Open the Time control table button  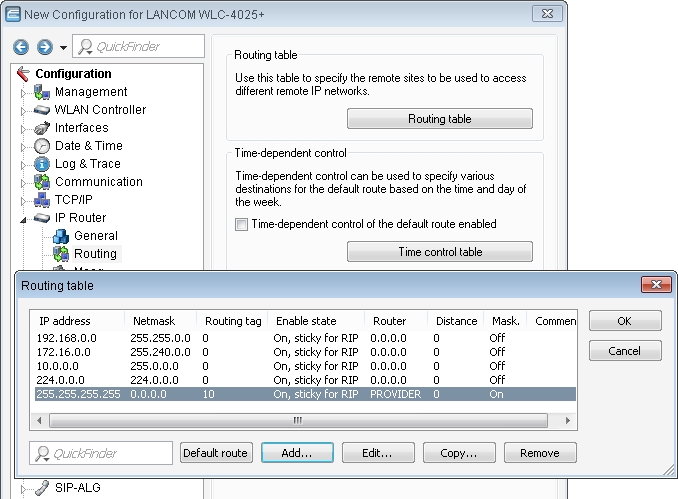tap(439, 252)
